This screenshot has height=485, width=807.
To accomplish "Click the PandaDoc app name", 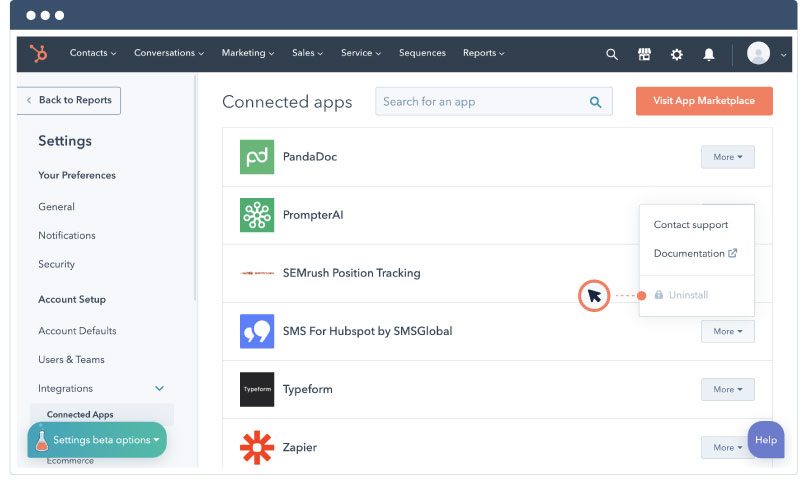I will (x=310, y=157).
